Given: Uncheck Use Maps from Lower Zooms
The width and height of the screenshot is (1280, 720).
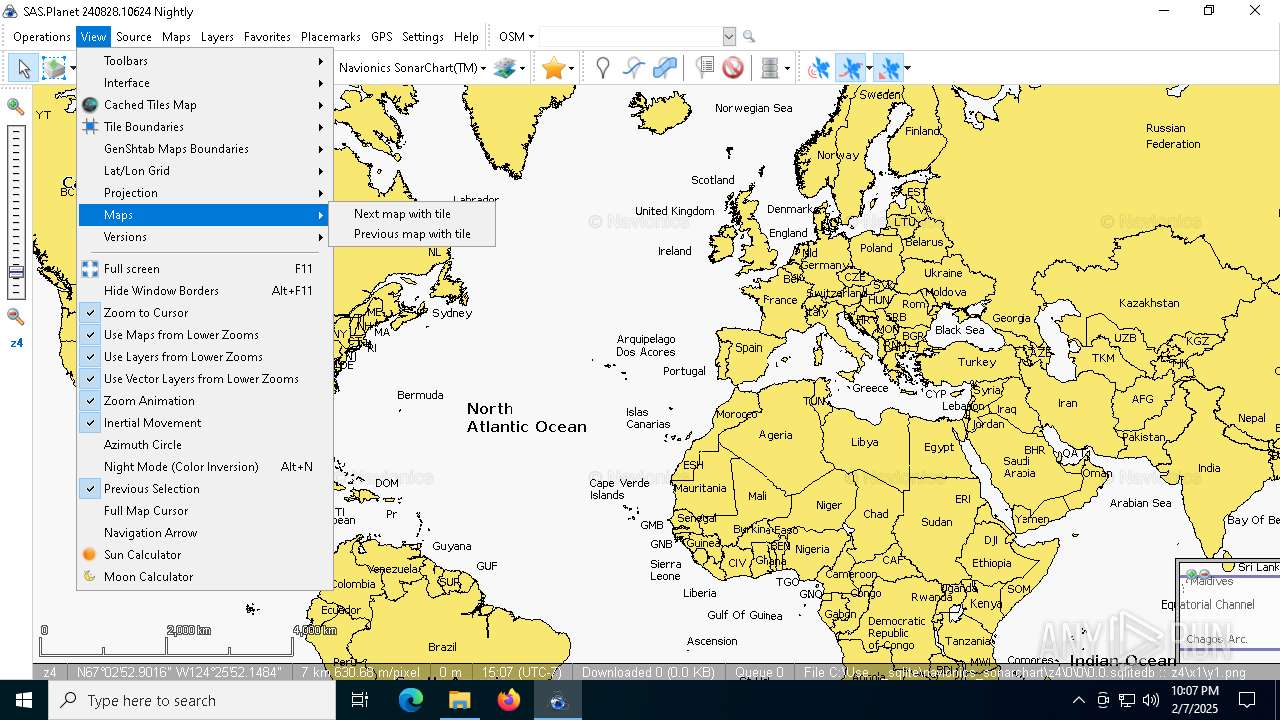Looking at the screenshot, I should tap(205, 335).
